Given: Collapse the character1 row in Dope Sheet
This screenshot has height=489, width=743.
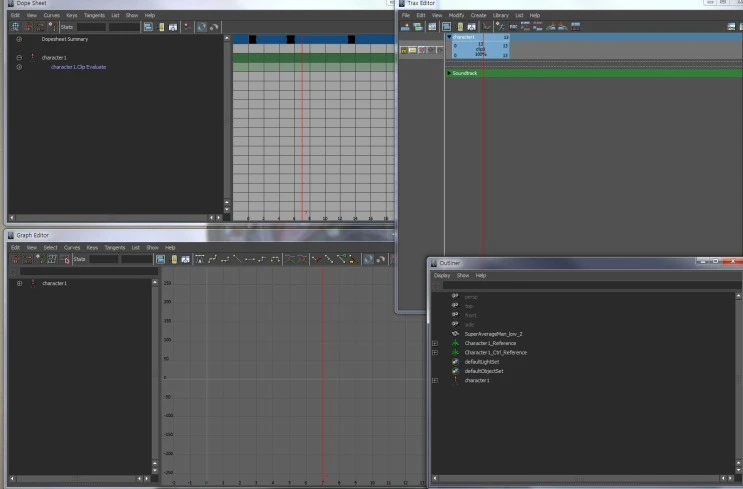Looking at the screenshot, I should [x=19, y=57].
